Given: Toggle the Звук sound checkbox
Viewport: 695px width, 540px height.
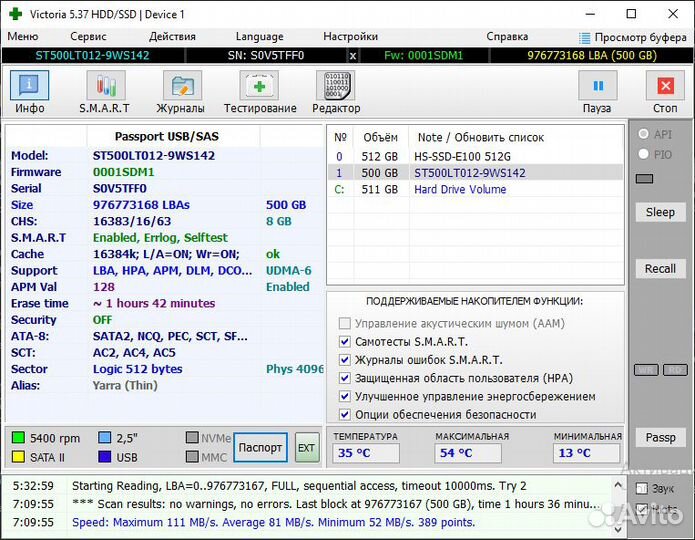Looking at the screenshot, I should pos(642,489).
